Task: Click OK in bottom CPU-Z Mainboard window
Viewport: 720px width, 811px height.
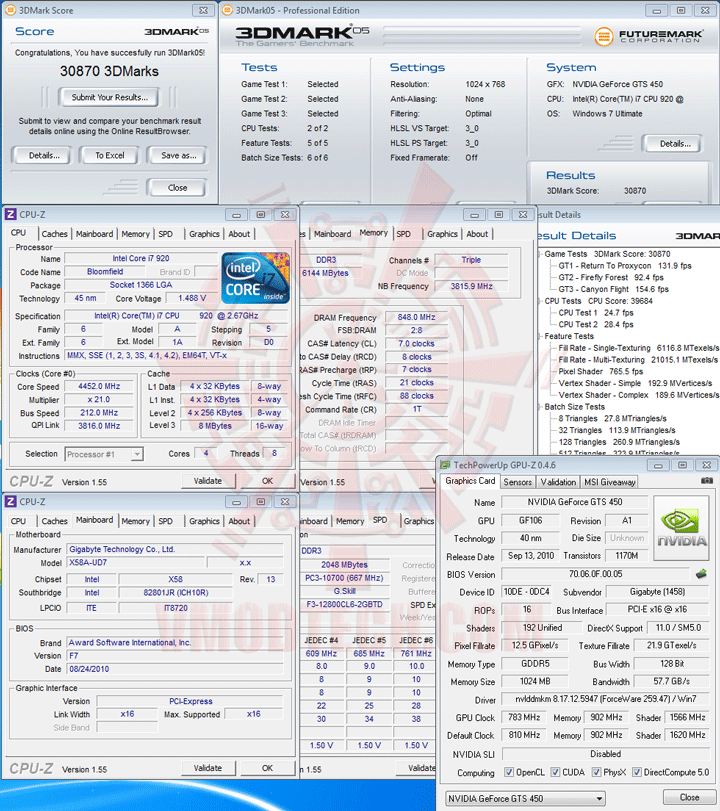Action: 267,768
